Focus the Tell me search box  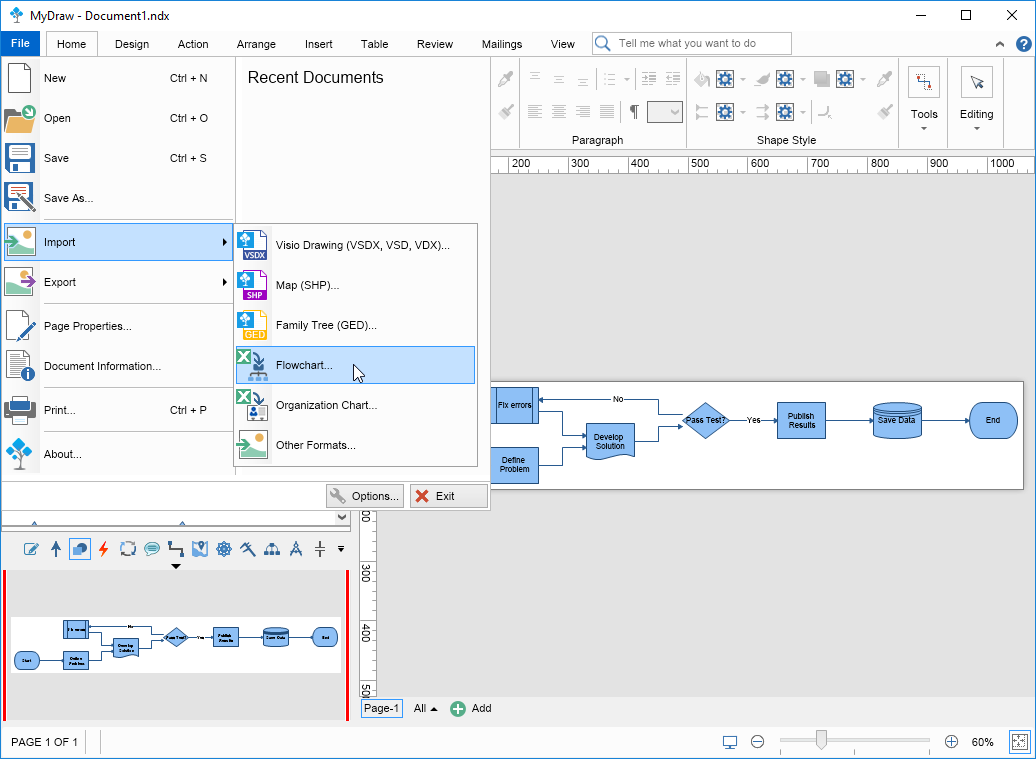[x=692, y=44]
